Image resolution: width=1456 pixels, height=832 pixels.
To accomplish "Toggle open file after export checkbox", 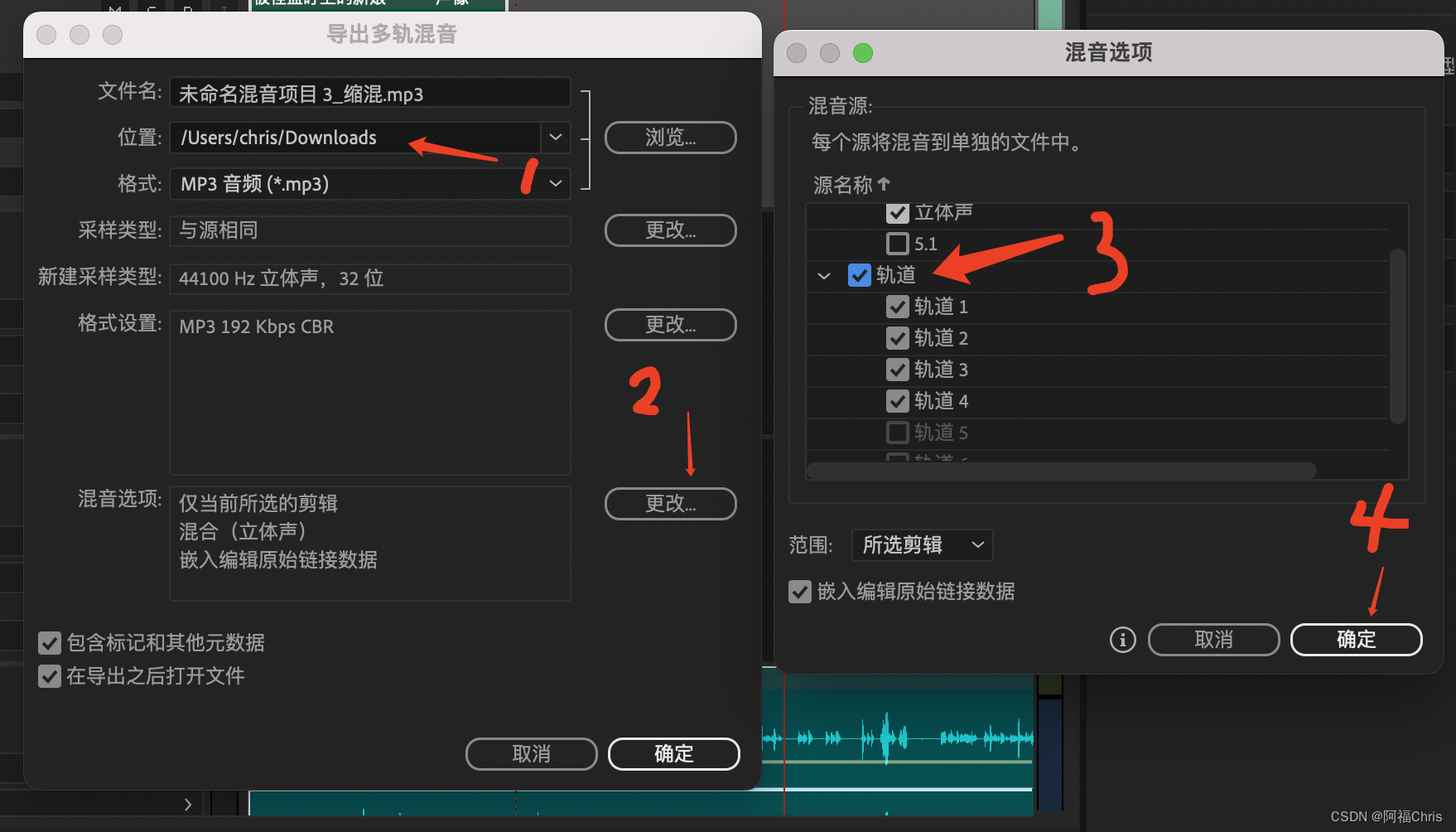I will tap(50, 676).
